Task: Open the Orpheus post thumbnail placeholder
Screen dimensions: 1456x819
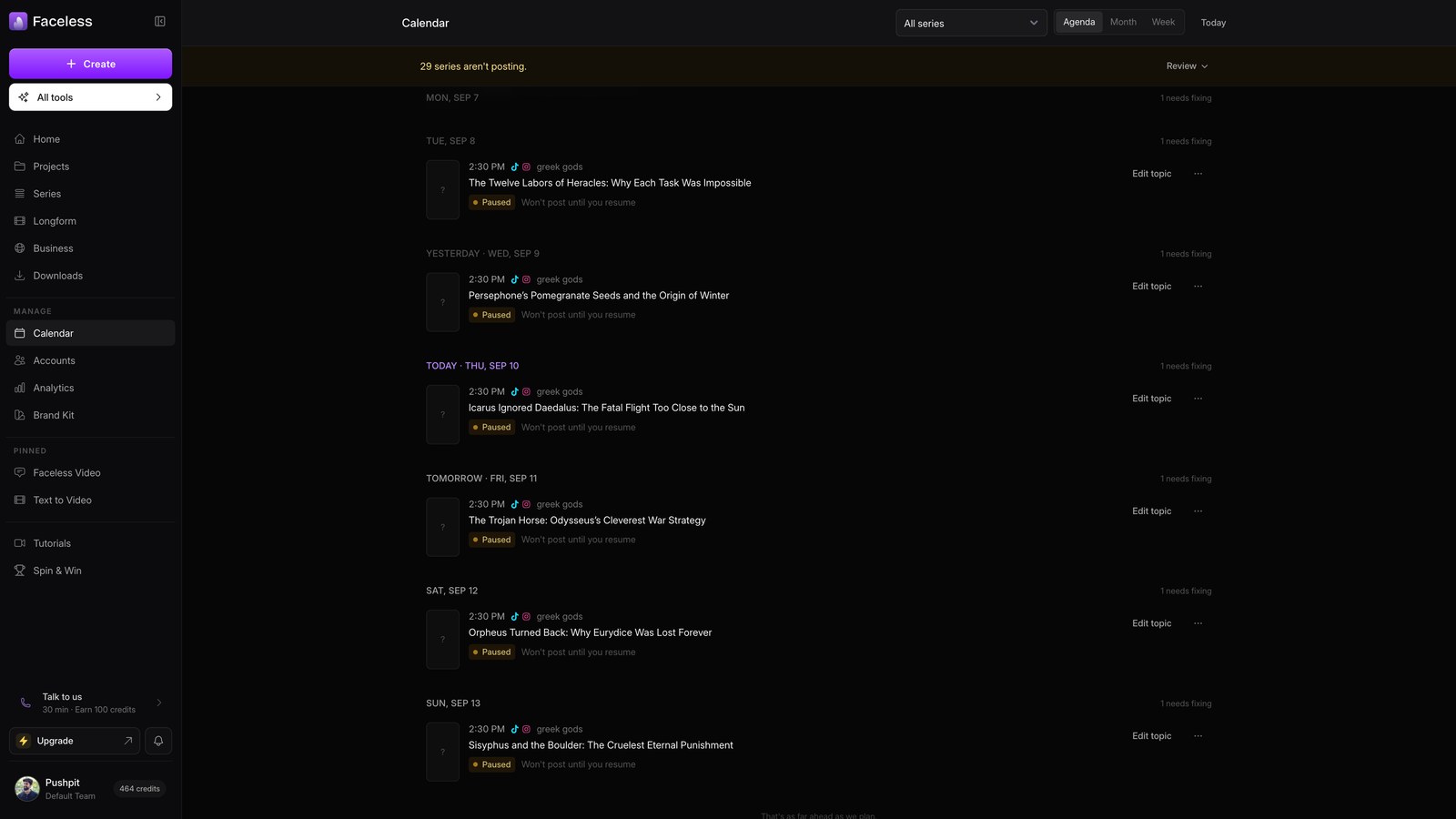Action: point(442,640)
